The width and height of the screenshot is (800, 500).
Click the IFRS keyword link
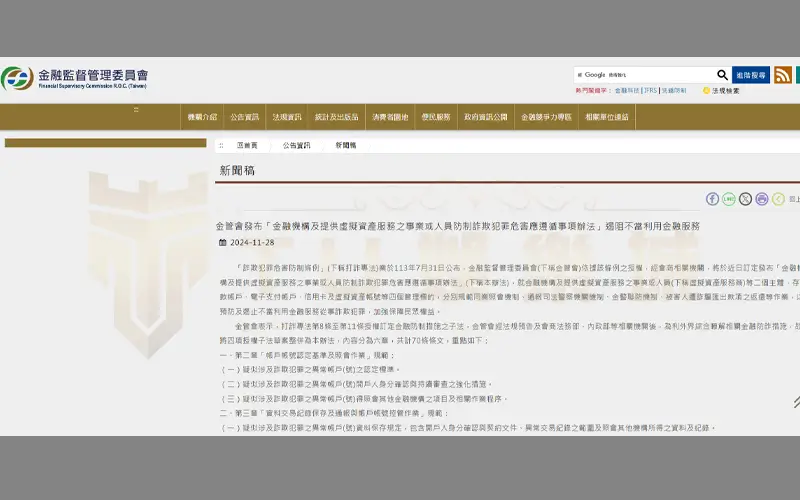[x=650, y=90]
